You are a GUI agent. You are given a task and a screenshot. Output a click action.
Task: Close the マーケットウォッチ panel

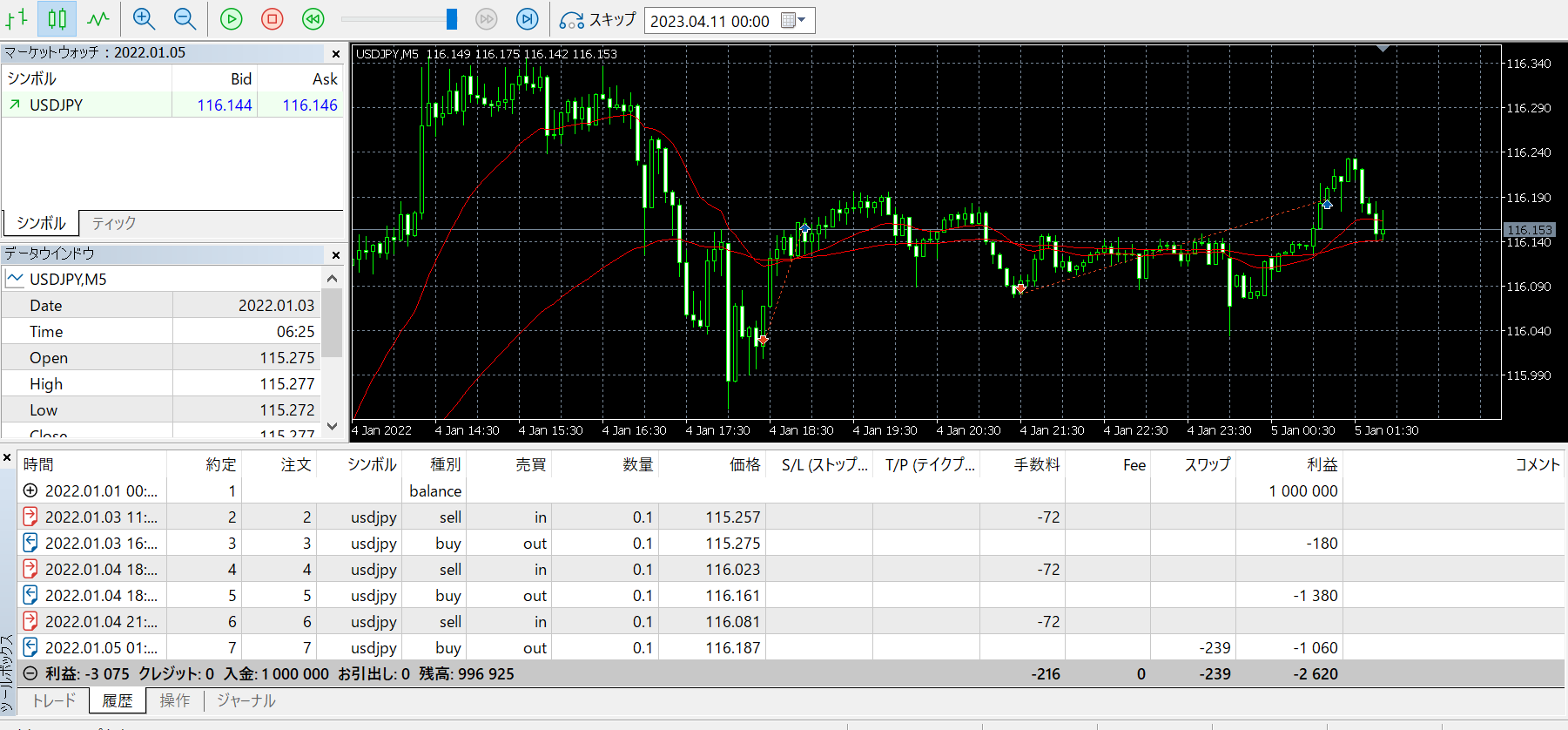336,54
